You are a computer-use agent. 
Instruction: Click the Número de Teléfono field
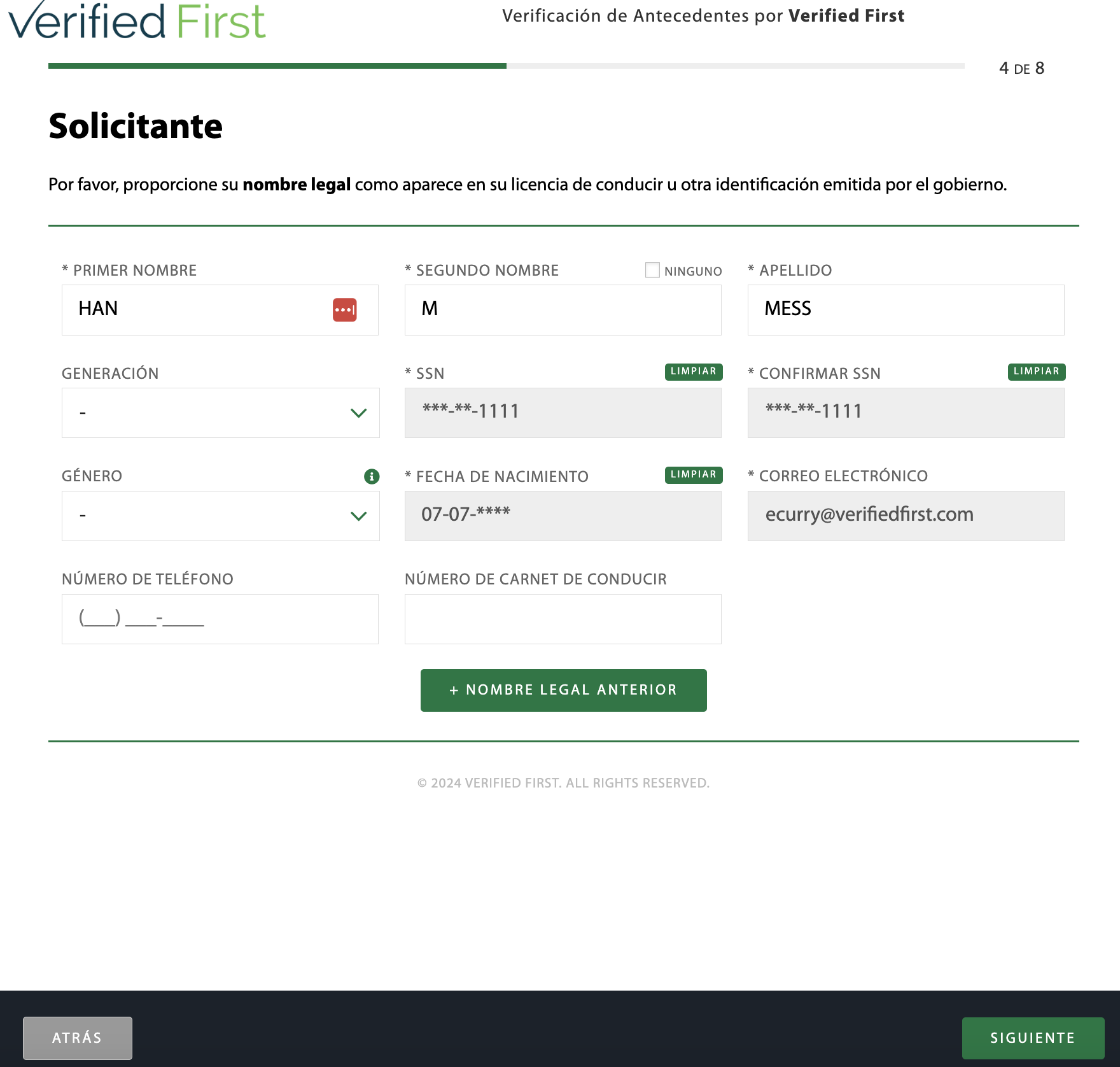pyautogui.click(x=220, y=619)
